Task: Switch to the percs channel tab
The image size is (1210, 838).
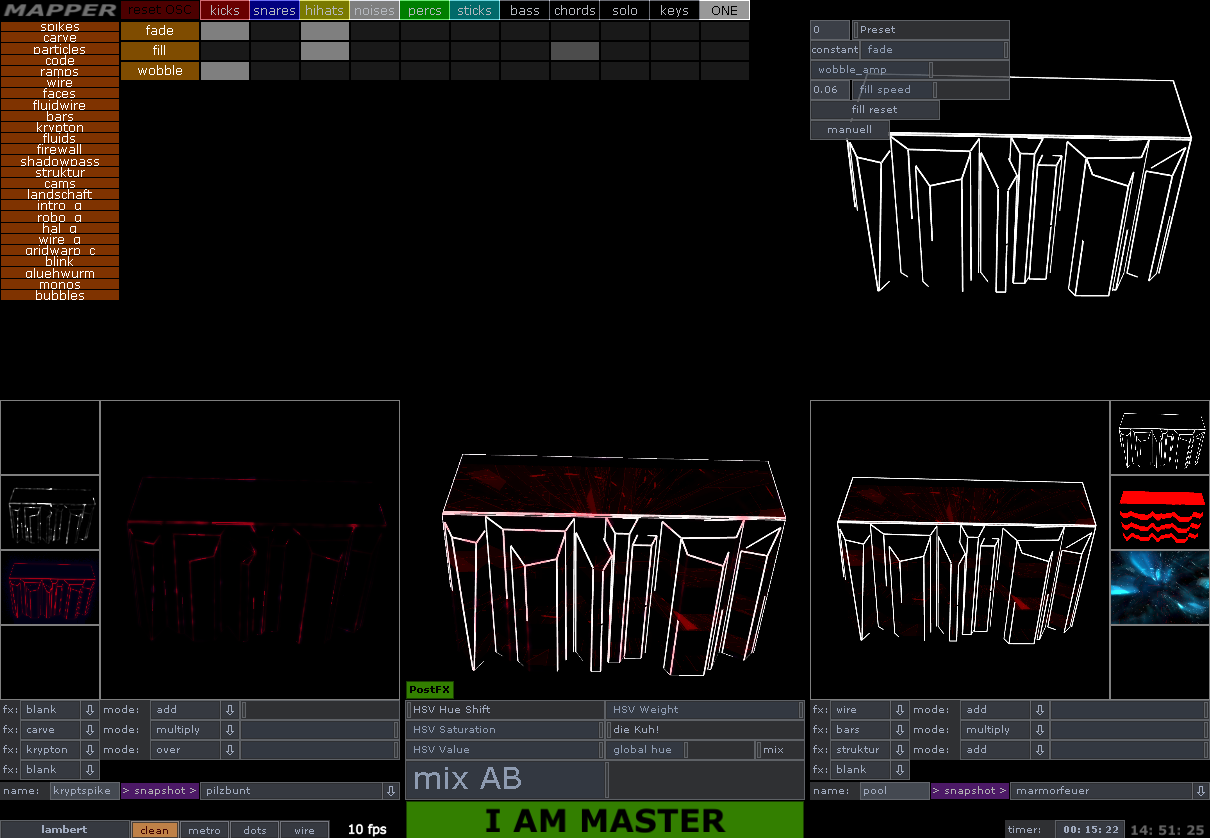Action: coord(425,11)
